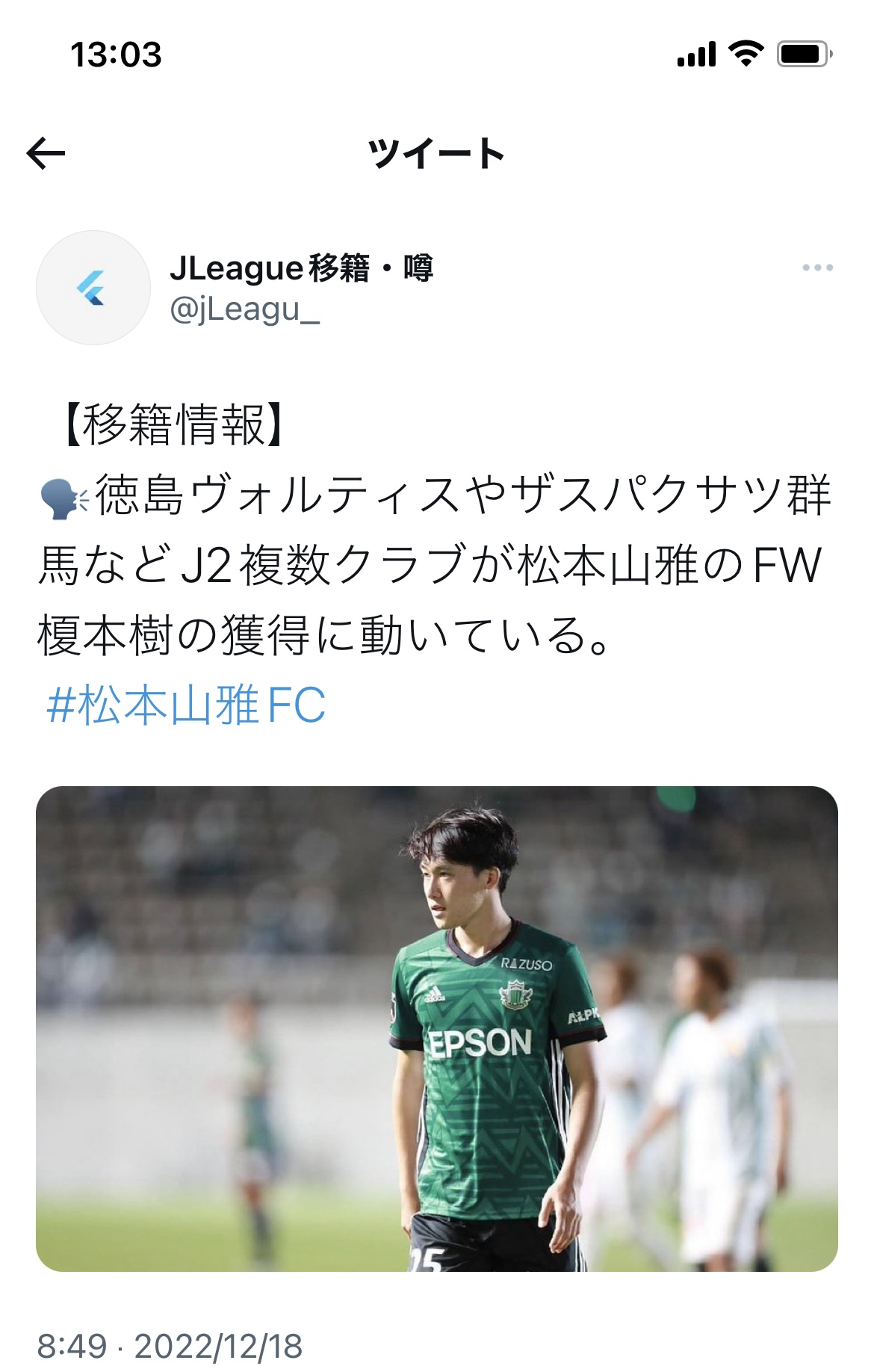Tap the cellular signal bars icon
Screen dimensions: 874x1372
696,55
